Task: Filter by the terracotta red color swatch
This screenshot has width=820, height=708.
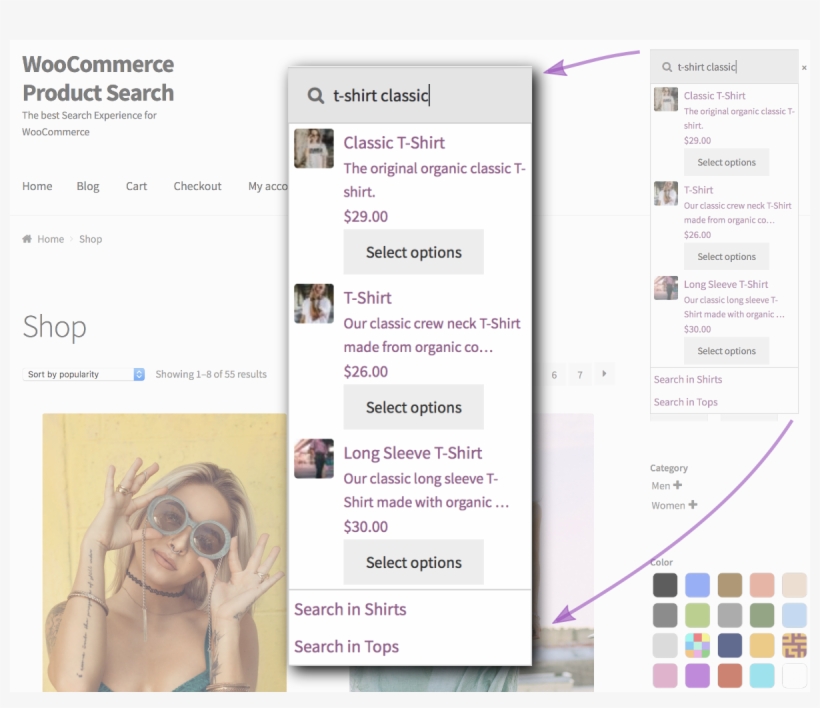Action: click(730, 676)
